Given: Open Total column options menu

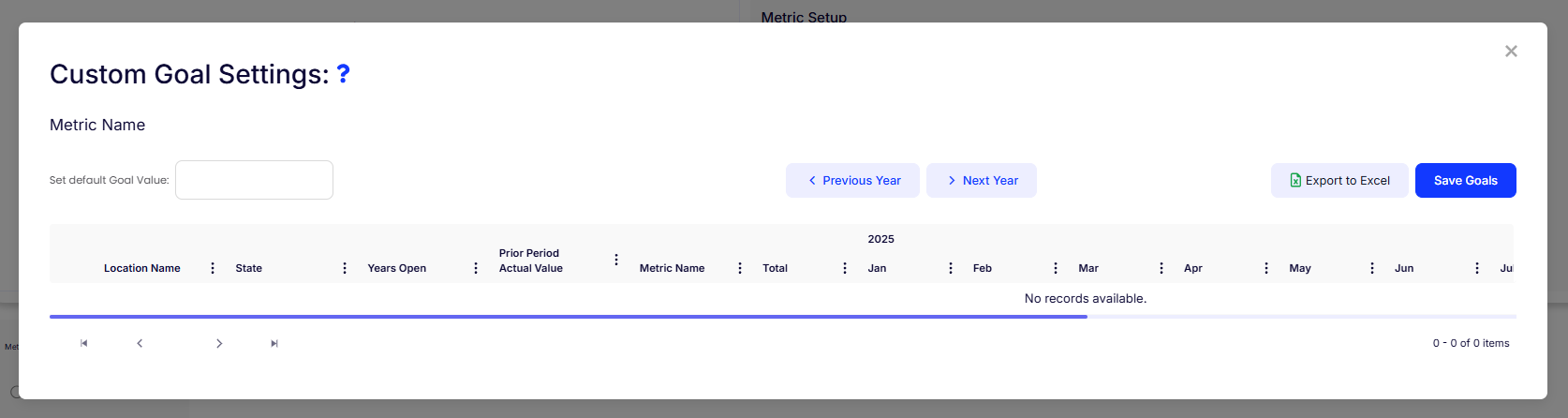Looking at the screenshot, I should tap(845, 268).
